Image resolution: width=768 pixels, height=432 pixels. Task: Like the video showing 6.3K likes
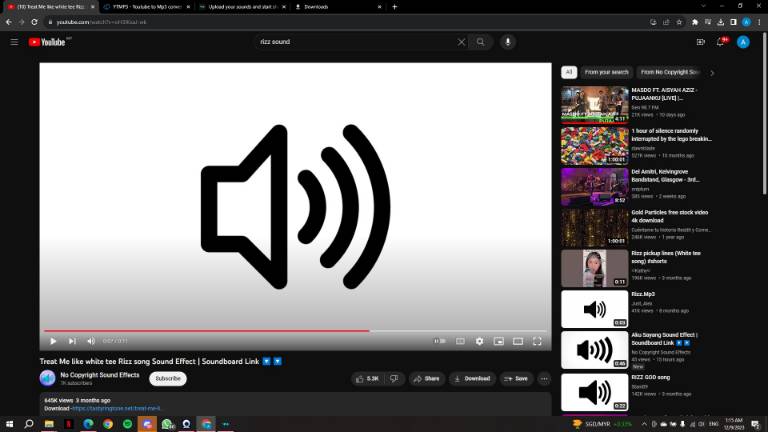(x=367, y=379)
